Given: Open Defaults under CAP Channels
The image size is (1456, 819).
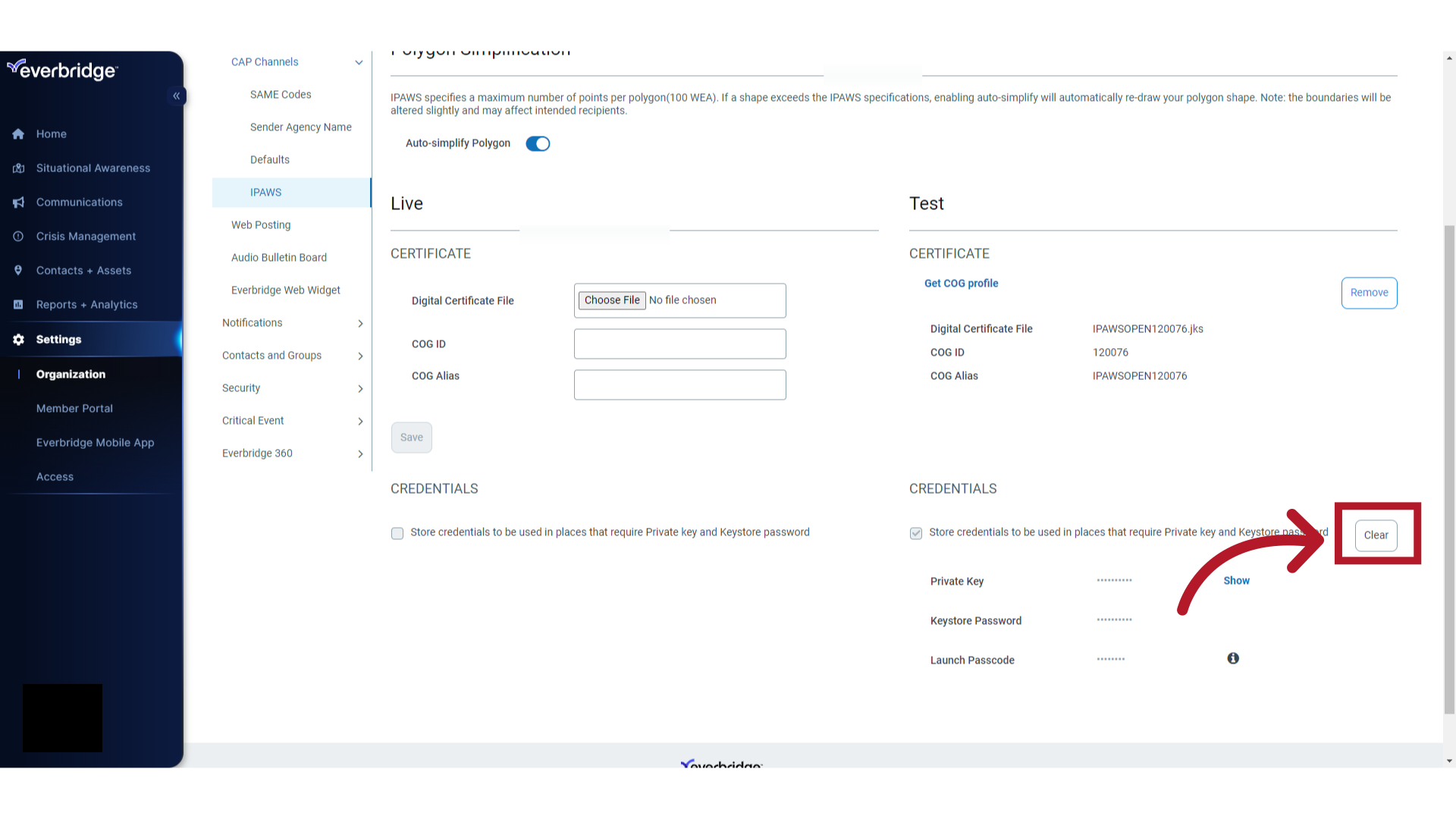Looking at the screenshot, I should [270, 160].
